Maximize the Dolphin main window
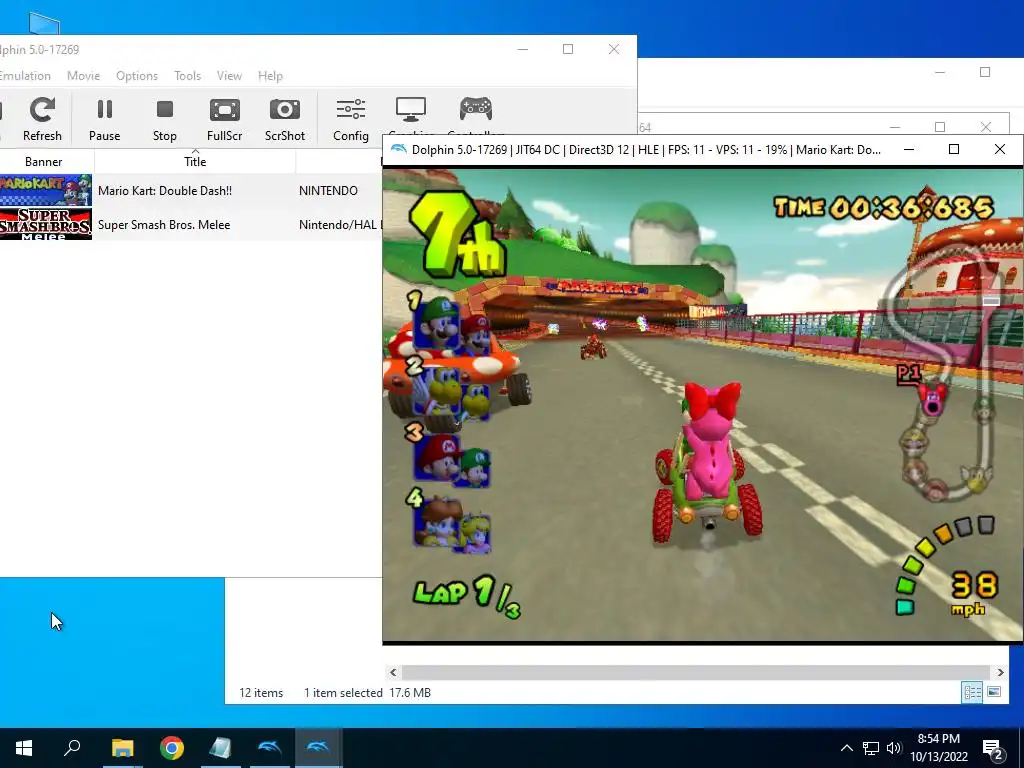Viewport: 1024px width, 768px height. point(568,49)
